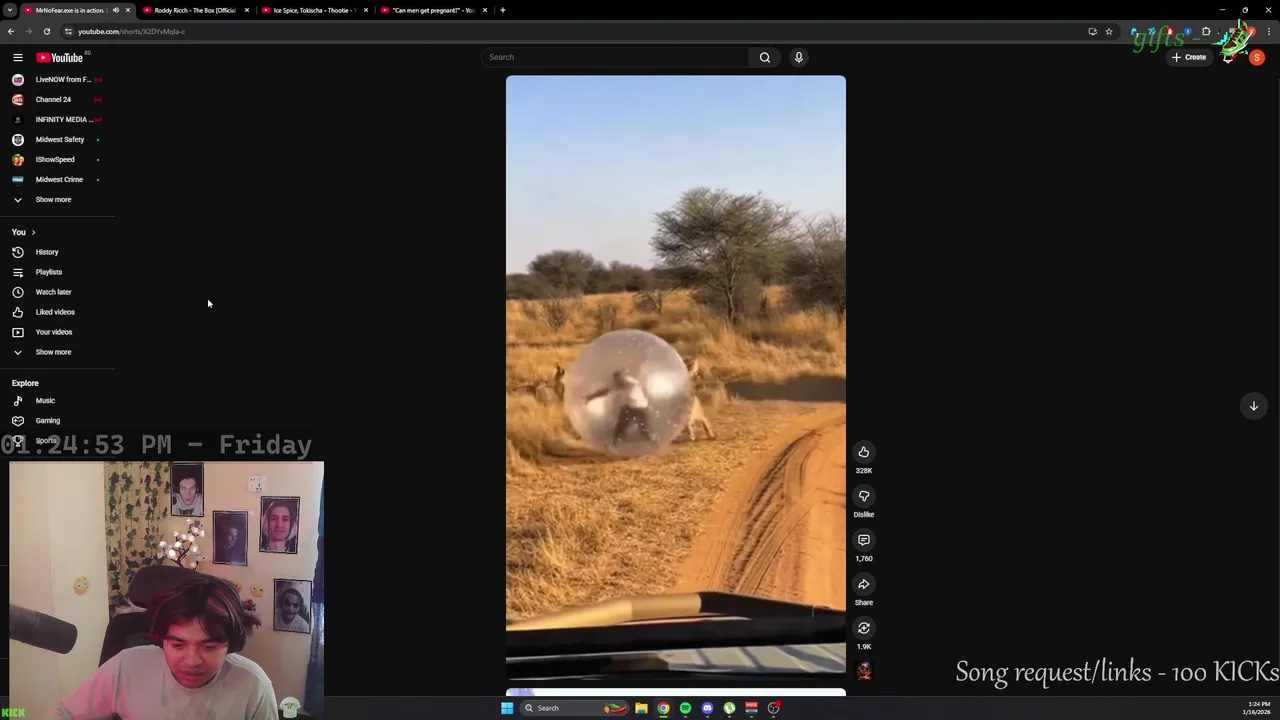Open Discord from the taskbar

707,708
